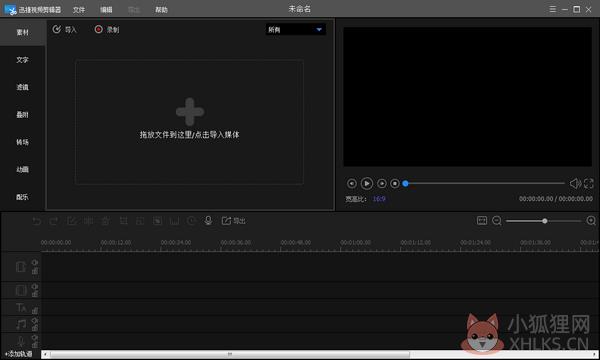The height and width of the screenshot is (360, 600).
Task: Click the scrollbar left arrow button
Action: [45, 354]
